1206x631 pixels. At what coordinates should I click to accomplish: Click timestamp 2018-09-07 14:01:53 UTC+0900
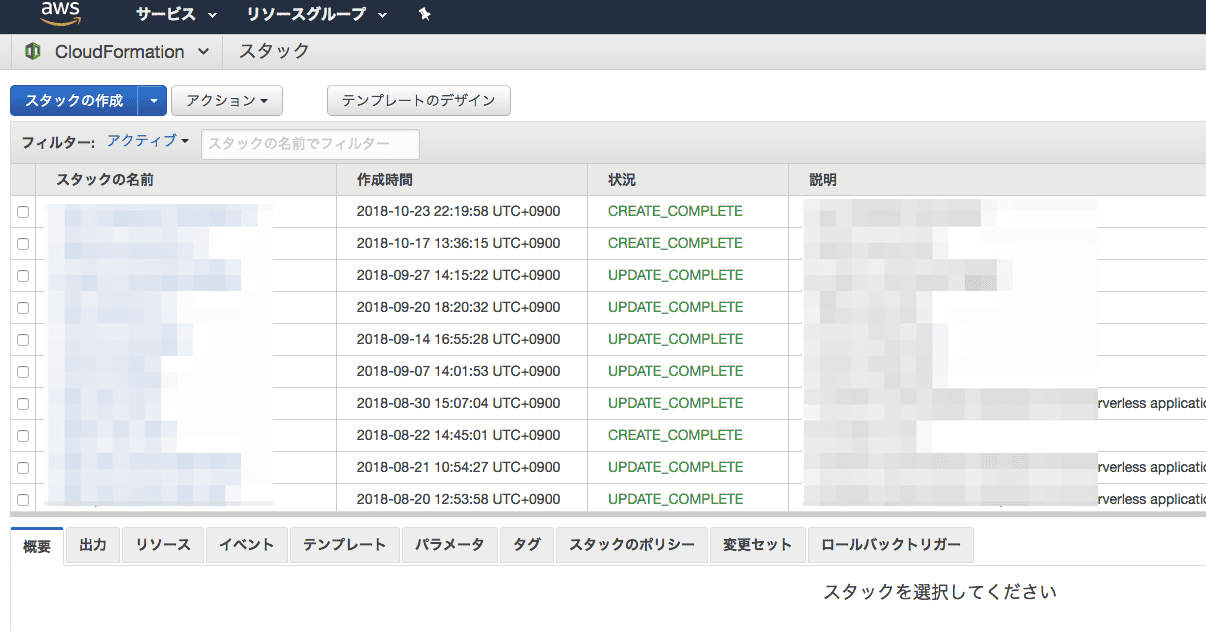[458, 371]
